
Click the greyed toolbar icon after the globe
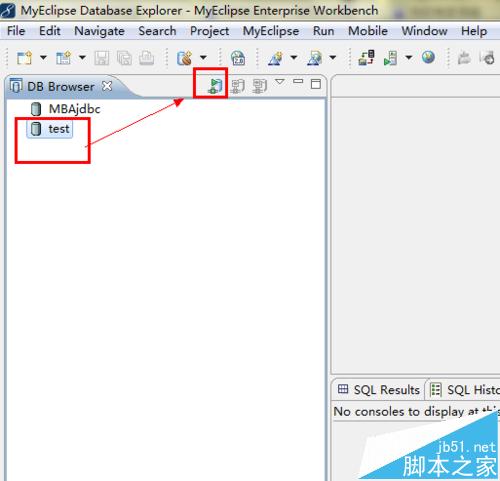(x=464, y=58)
